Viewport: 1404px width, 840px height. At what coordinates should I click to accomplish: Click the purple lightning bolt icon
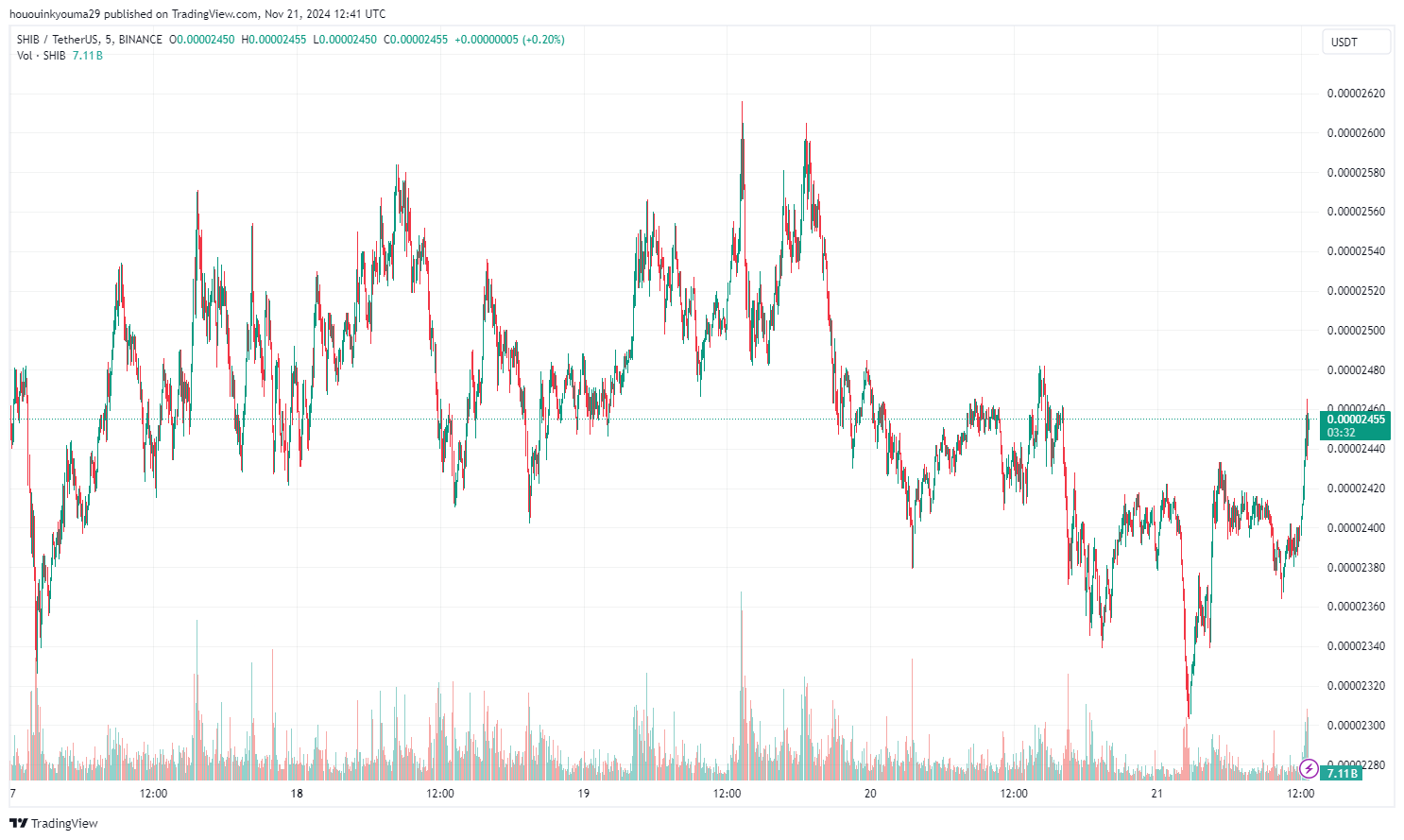pyautogui.click(x=1309, y=769)
